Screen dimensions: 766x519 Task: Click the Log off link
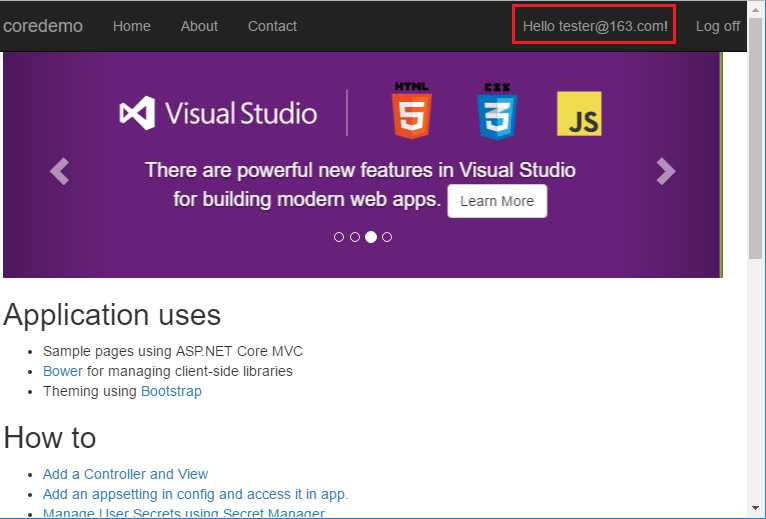[x=718, y=26]
